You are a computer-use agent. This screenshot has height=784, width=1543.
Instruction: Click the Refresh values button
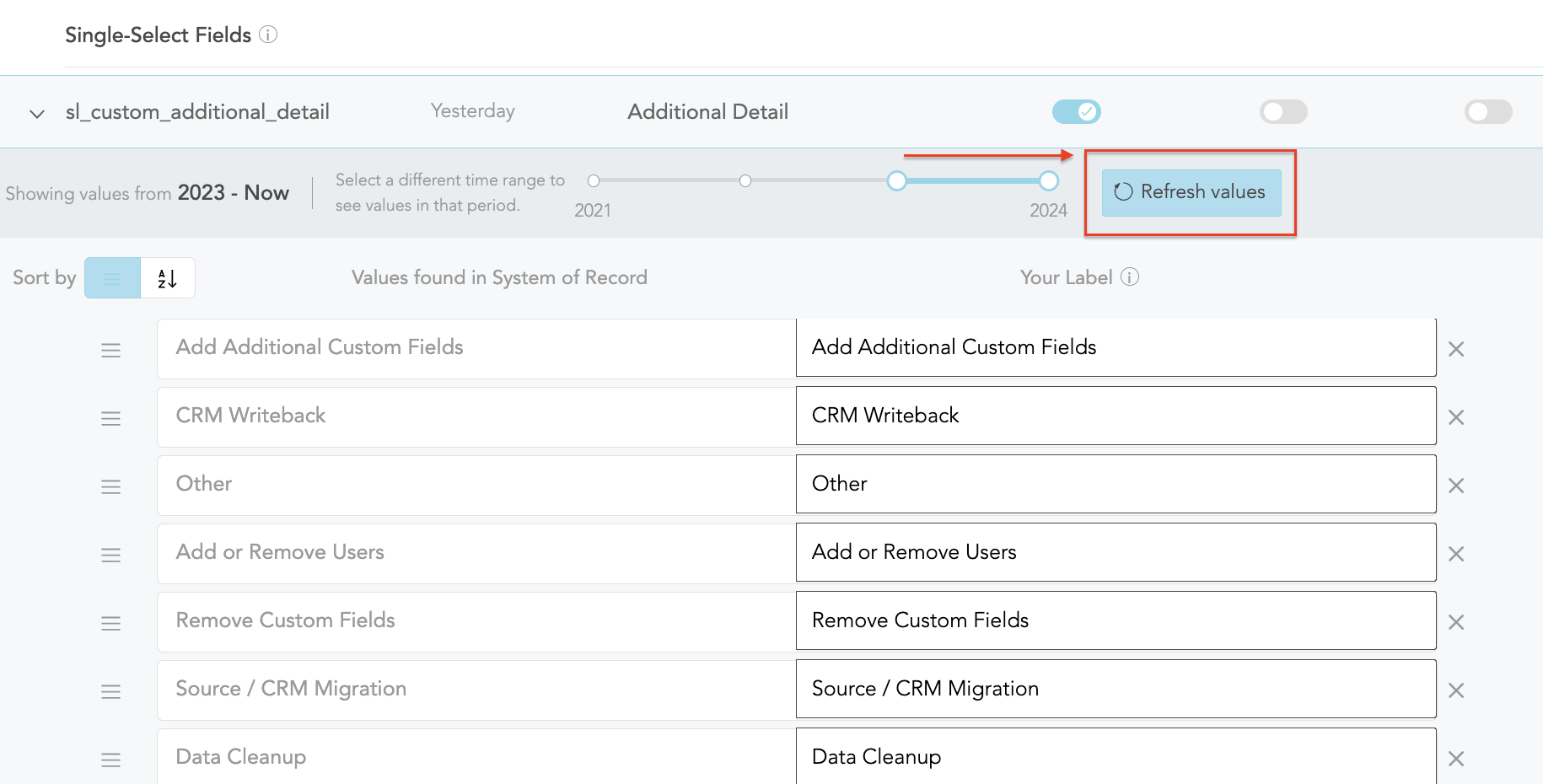[x=1191, y=192]
